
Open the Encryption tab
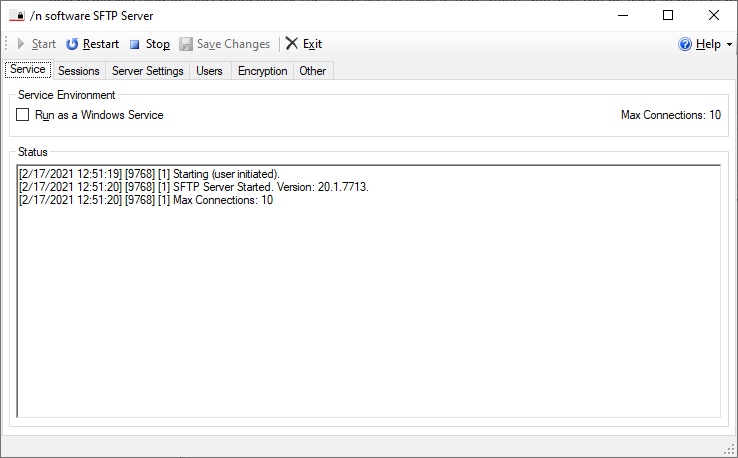(262, 71)
